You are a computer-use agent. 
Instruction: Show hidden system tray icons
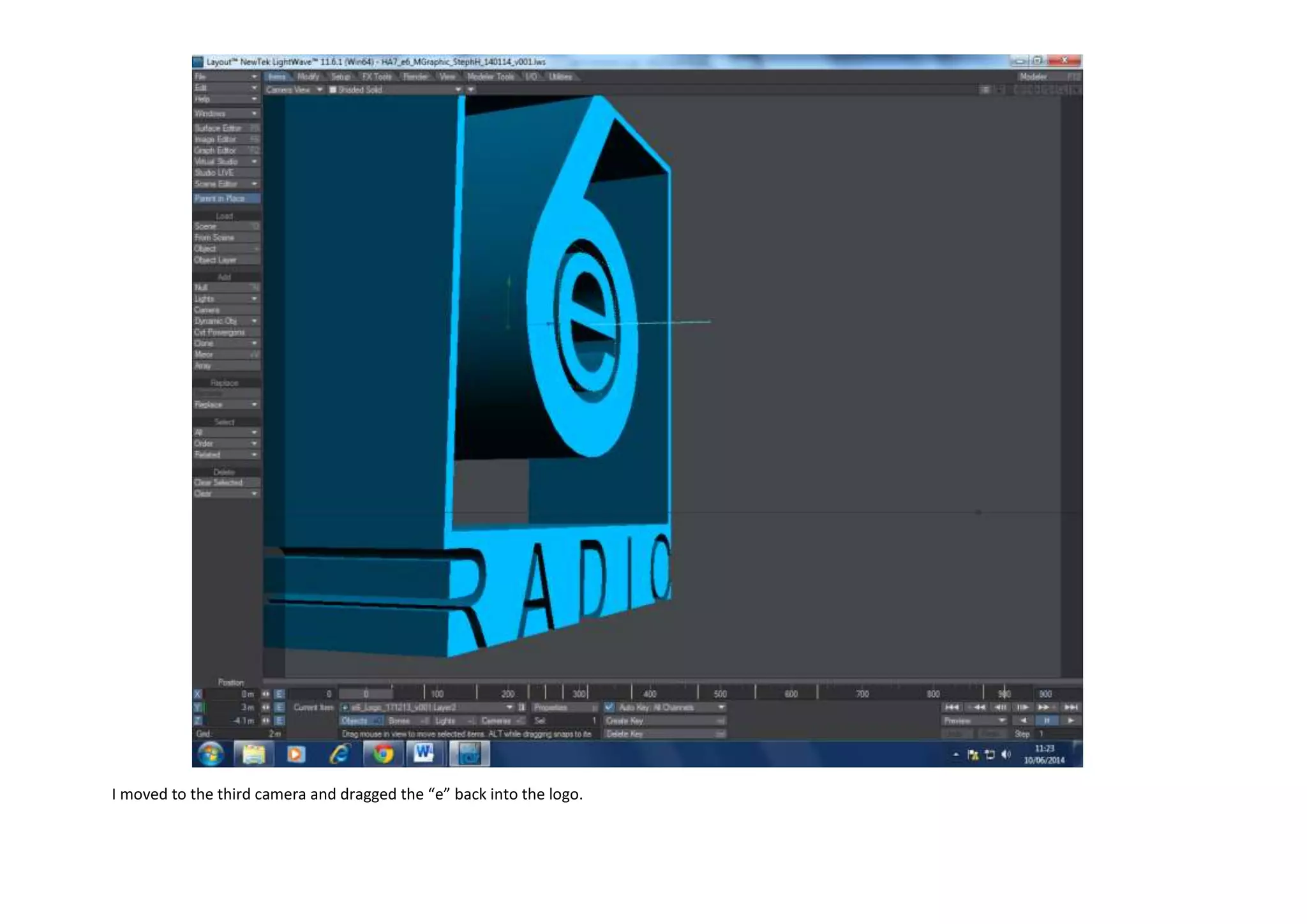(956, 755)
